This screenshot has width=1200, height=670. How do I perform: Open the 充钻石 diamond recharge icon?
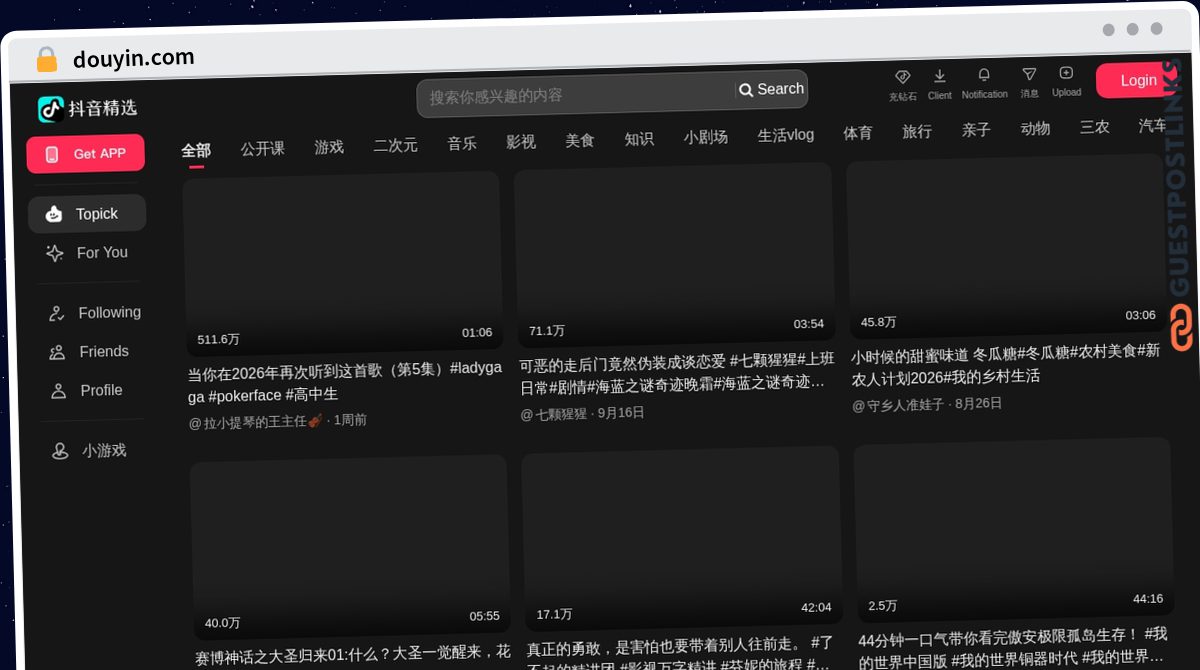902,77
